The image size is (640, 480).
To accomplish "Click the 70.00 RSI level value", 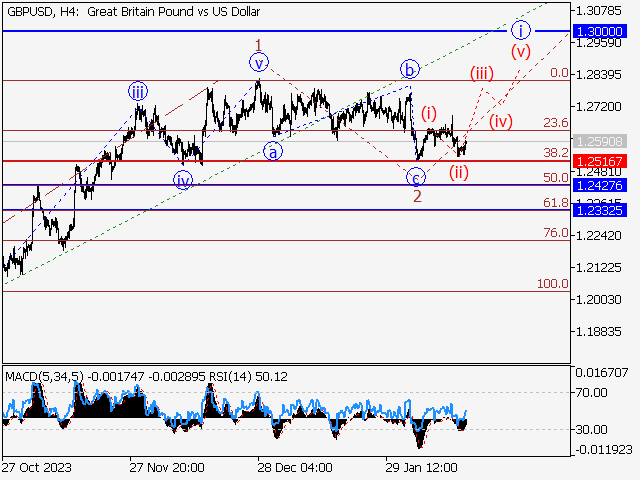I will [x=591, y=393].
